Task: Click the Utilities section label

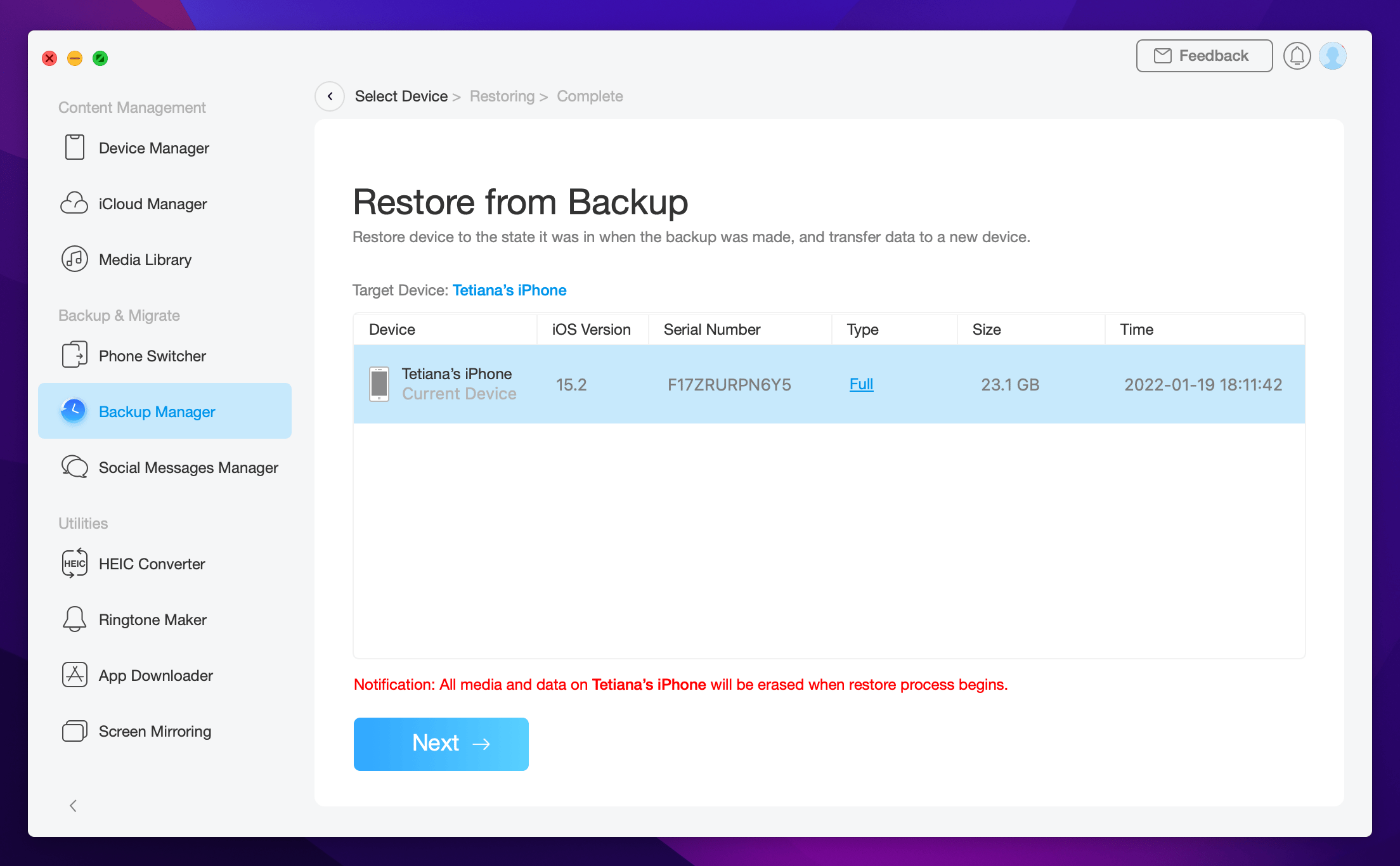Action: (83, 524)
